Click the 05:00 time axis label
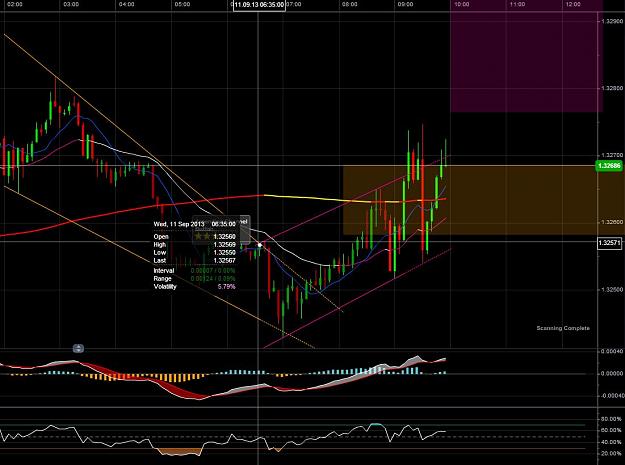This screenshot has width=625, height=465. coord(182,4)
